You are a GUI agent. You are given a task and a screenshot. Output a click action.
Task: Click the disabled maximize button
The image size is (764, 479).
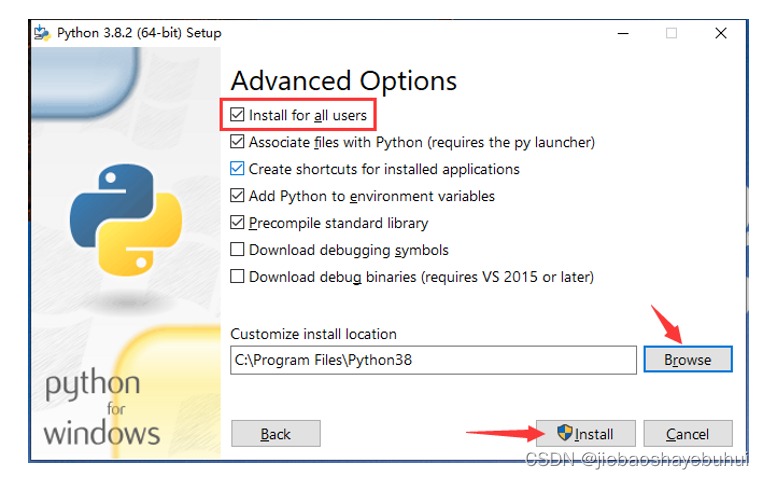coord(671,33)
